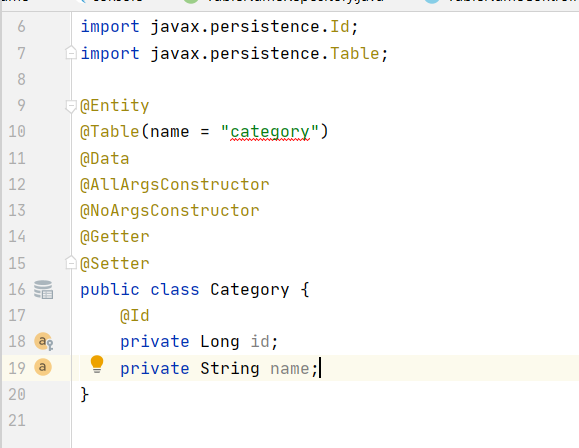
Task: Click the id field identifier on line 18
Action: pos(260,342)
